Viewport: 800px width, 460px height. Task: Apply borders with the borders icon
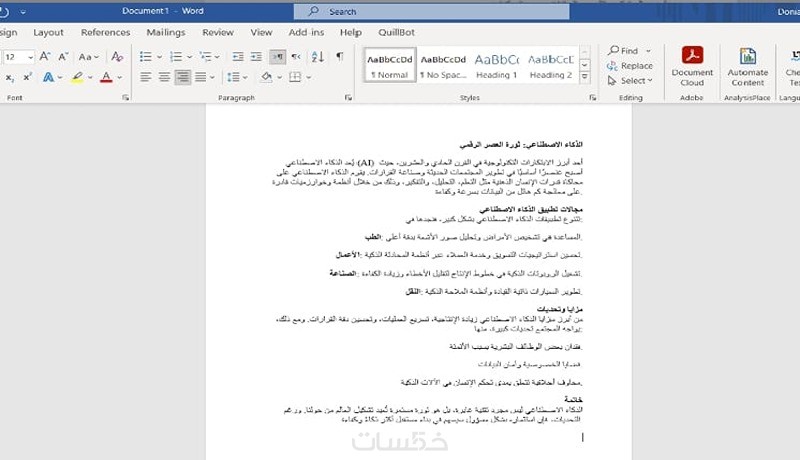[x=295, y=78]
